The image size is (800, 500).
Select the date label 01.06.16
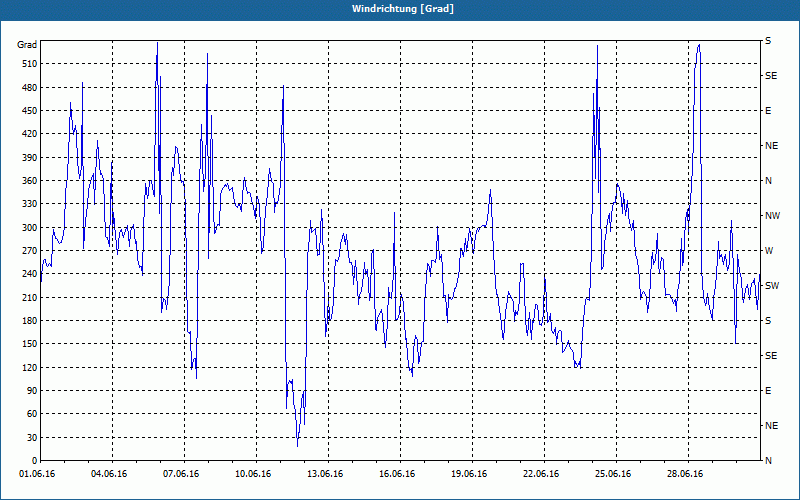coord(37,474)
